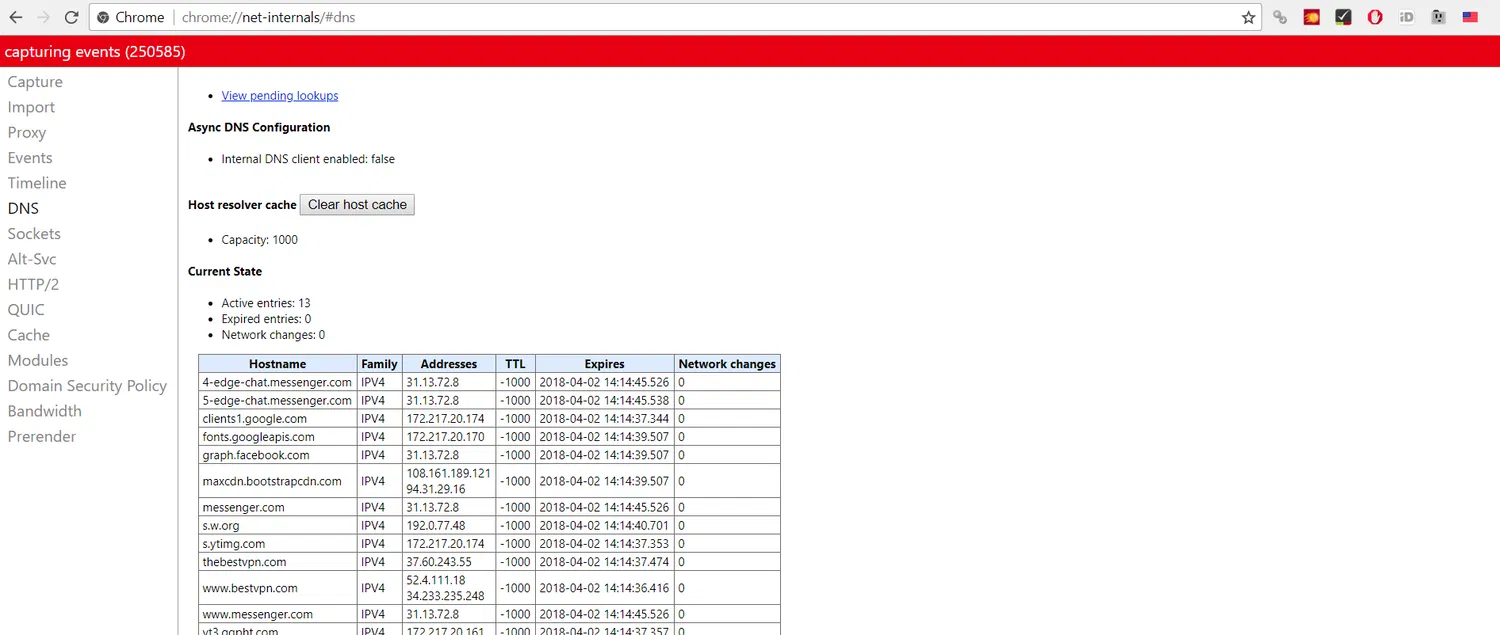Open the Timeline section

click(x=37, y=183)
